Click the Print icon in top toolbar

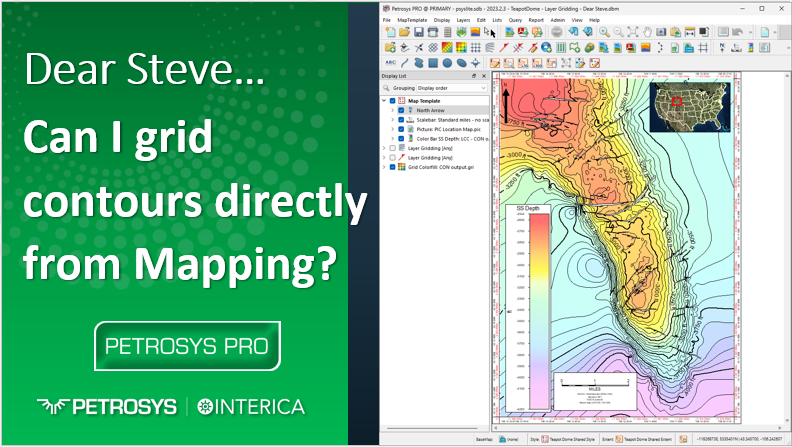tap(433, 32)
